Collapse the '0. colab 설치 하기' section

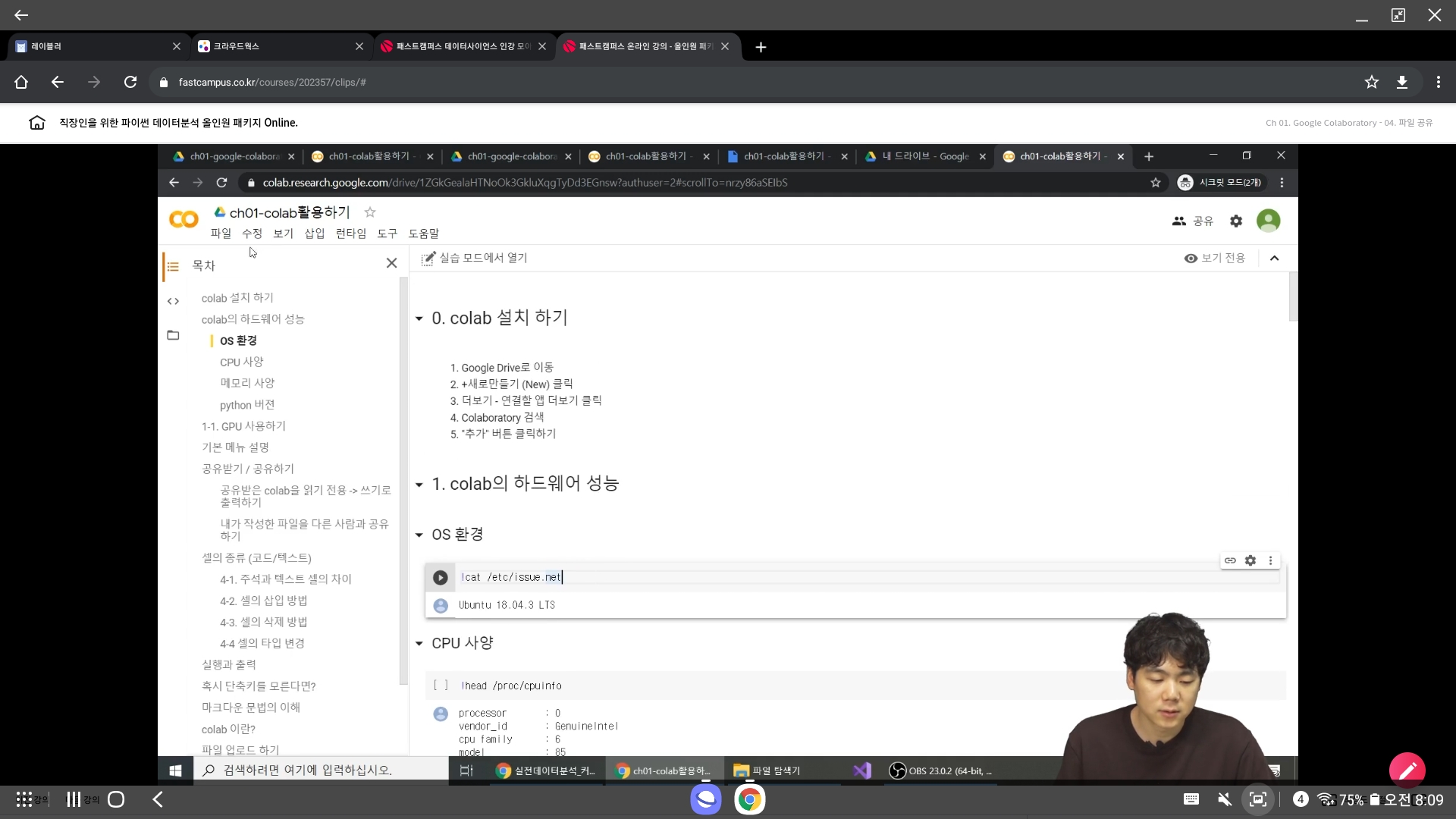tap(419, 318)
